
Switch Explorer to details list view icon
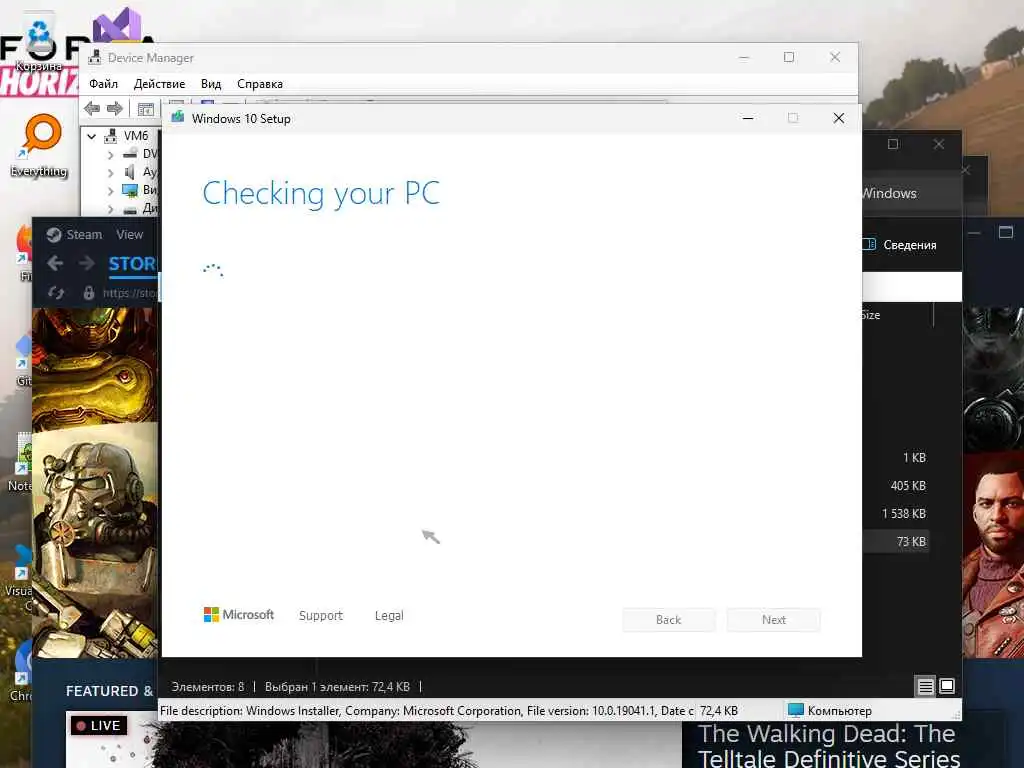[925, 686]
